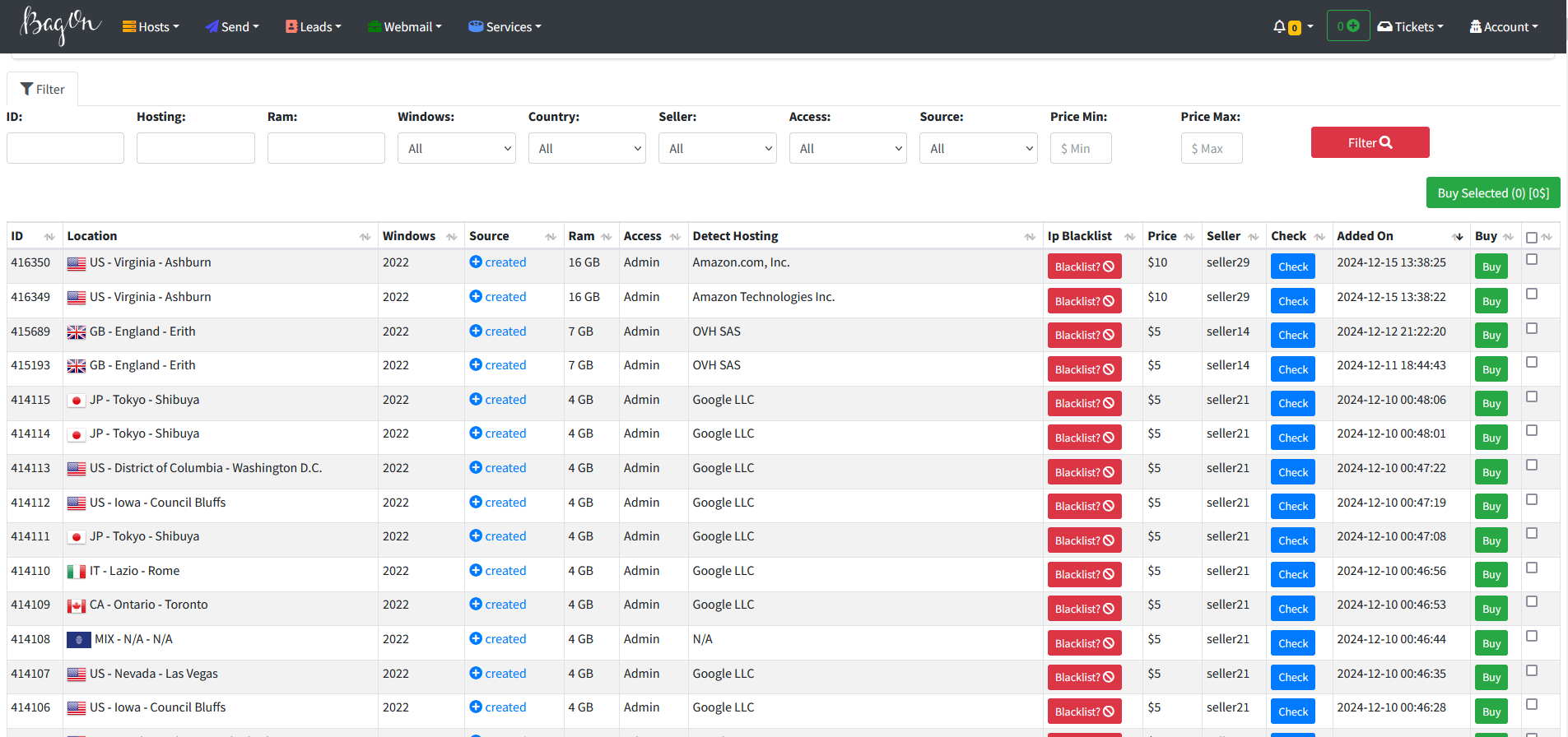Expand the Hosts menu
The image size is (1568, 737).
pyautogui.click(x=151, y=27)
